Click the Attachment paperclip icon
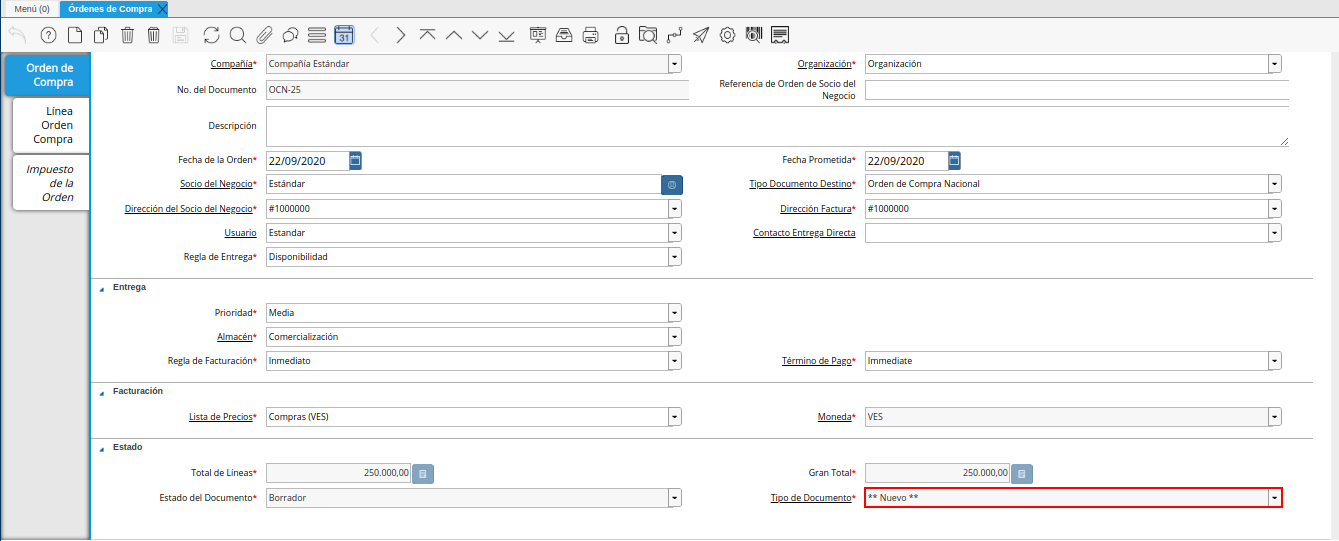Image resolution: width=1339 pixels, height=541 pixels. tap(264, 35)
